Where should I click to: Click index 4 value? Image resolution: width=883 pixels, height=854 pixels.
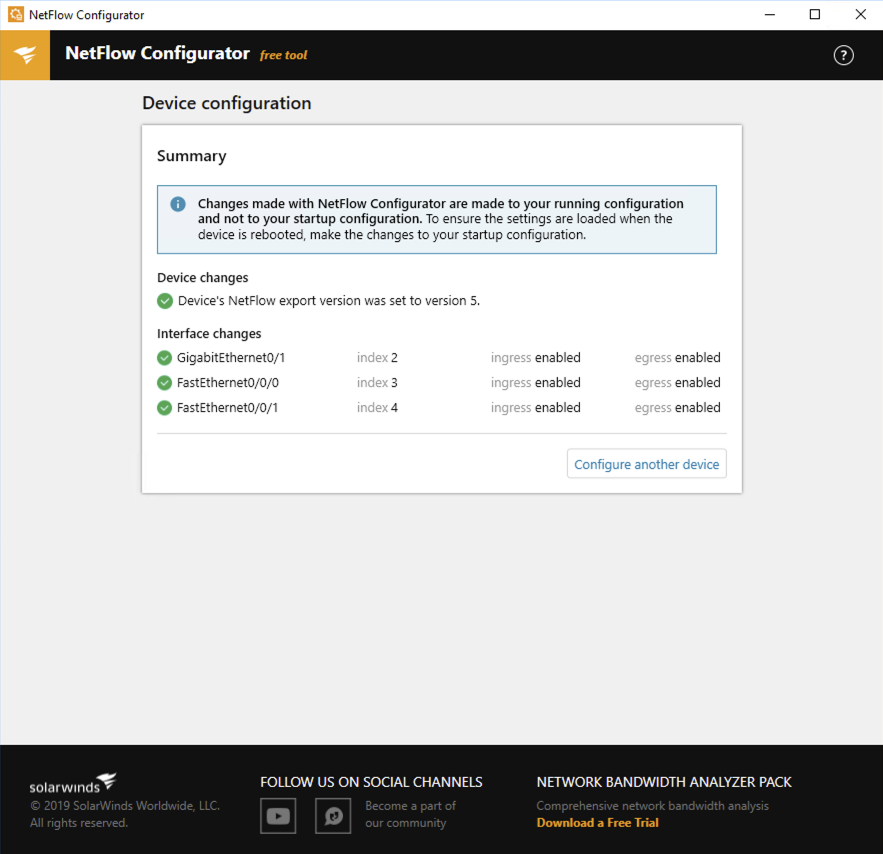tap(377, 408)
